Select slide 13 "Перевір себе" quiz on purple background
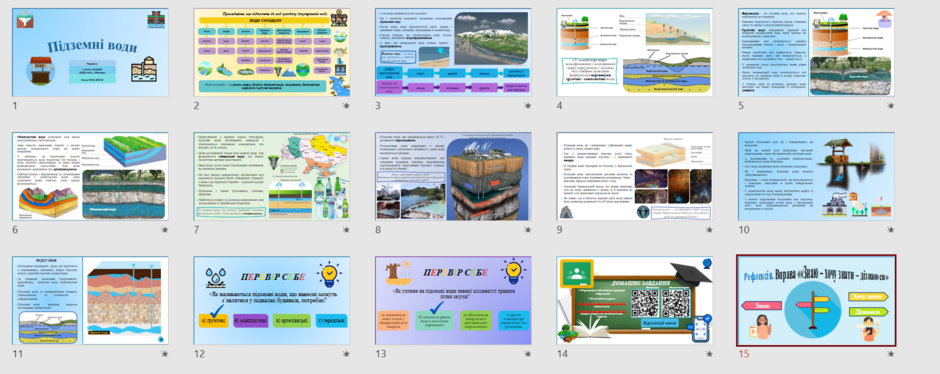The width and height of the screenshot is (940, 374). 454,301
